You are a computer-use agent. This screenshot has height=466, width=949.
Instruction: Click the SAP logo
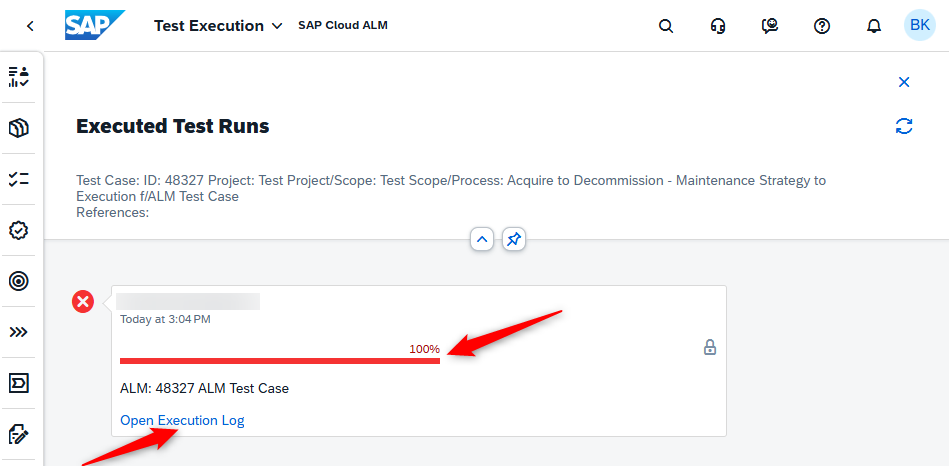(x=94, y=25)
